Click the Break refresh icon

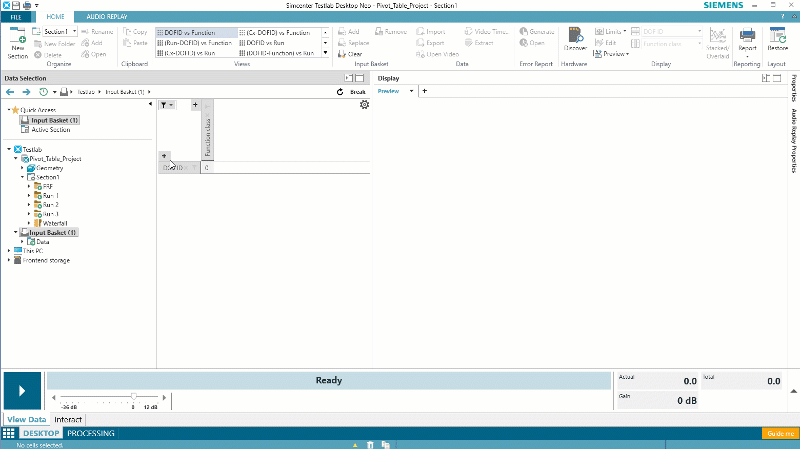click(341, 91)
